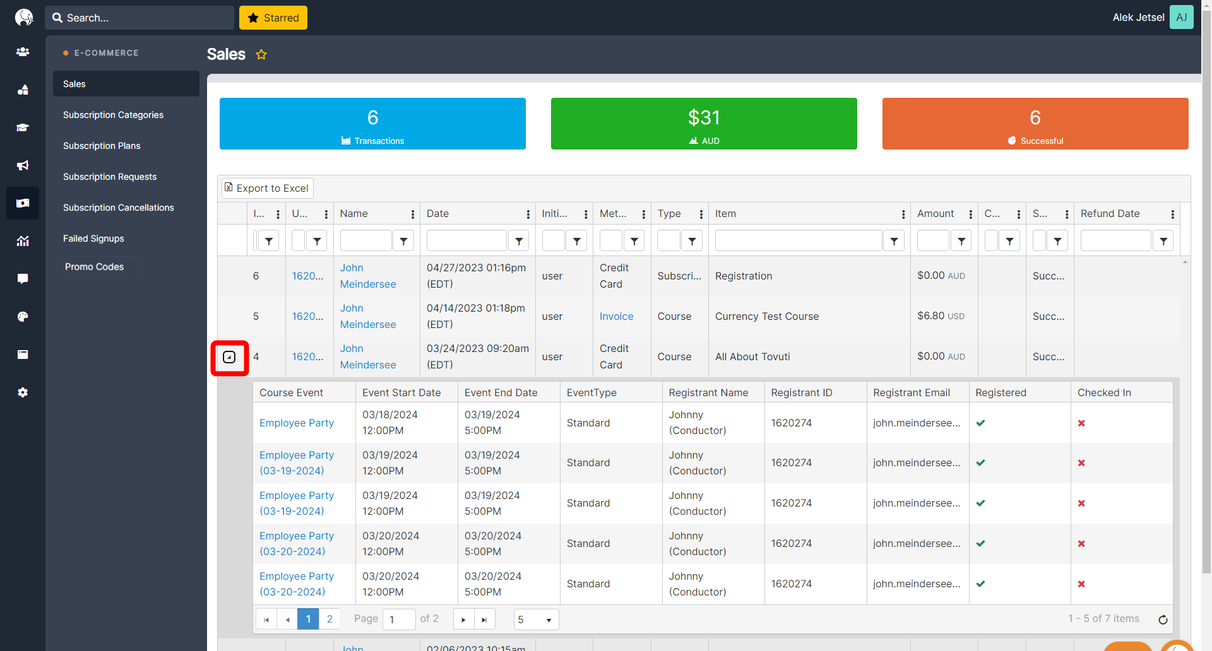
Task: Open the reports chart icon in the sidebar
Action: 22,241
